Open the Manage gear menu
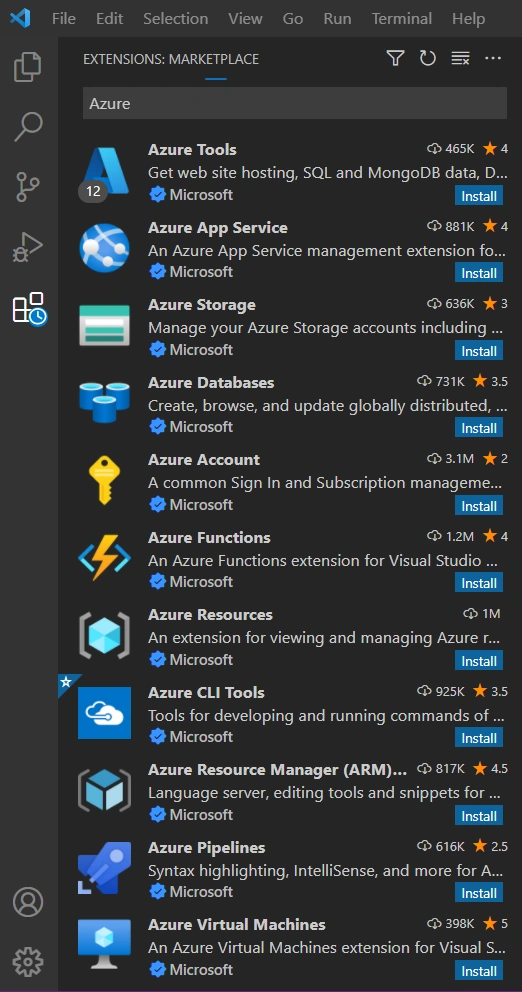 coord(28,962)
